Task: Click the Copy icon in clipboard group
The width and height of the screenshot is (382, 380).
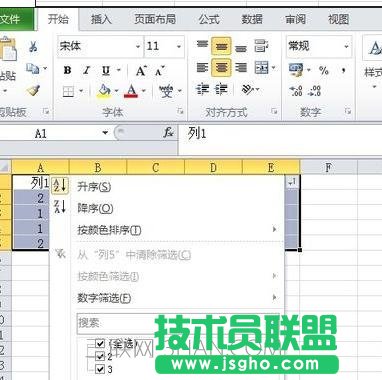Action: click(x=33, y=69)
